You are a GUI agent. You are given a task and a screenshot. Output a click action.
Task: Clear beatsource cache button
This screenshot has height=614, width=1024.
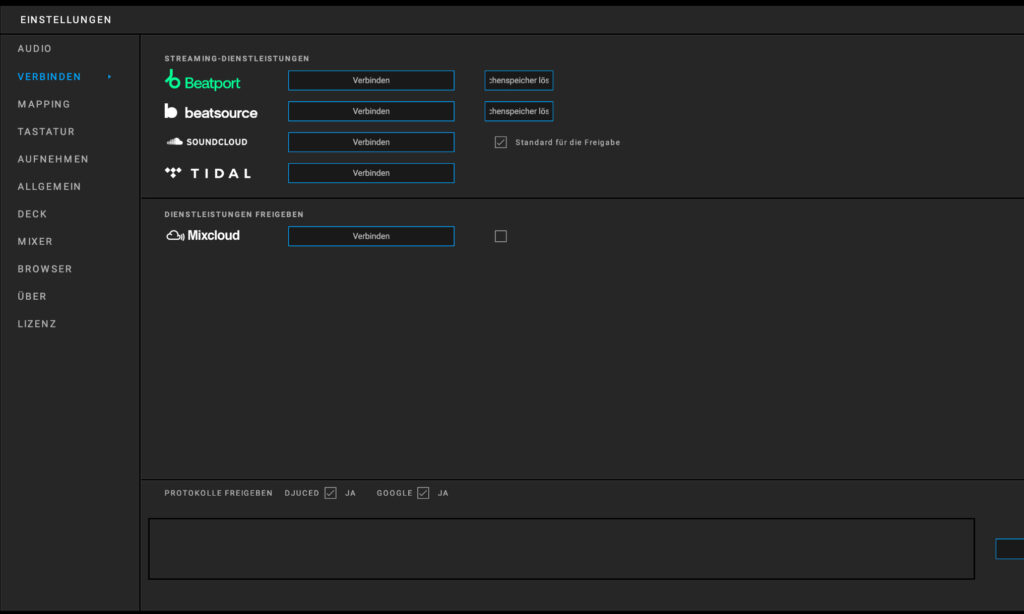coord(519,111)
